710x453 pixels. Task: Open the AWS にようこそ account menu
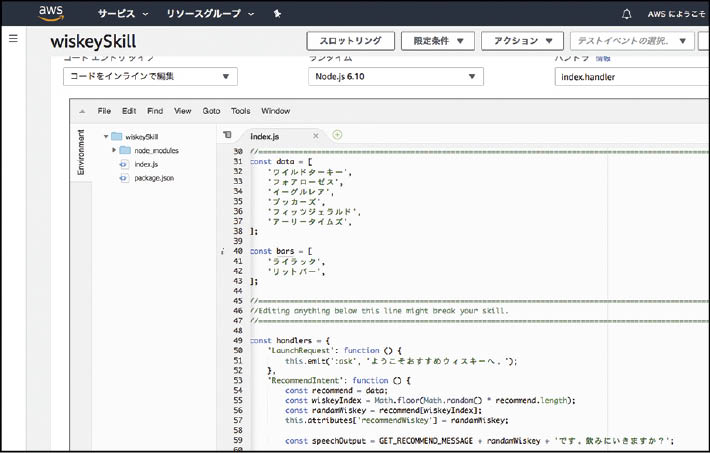coord(676,14)
